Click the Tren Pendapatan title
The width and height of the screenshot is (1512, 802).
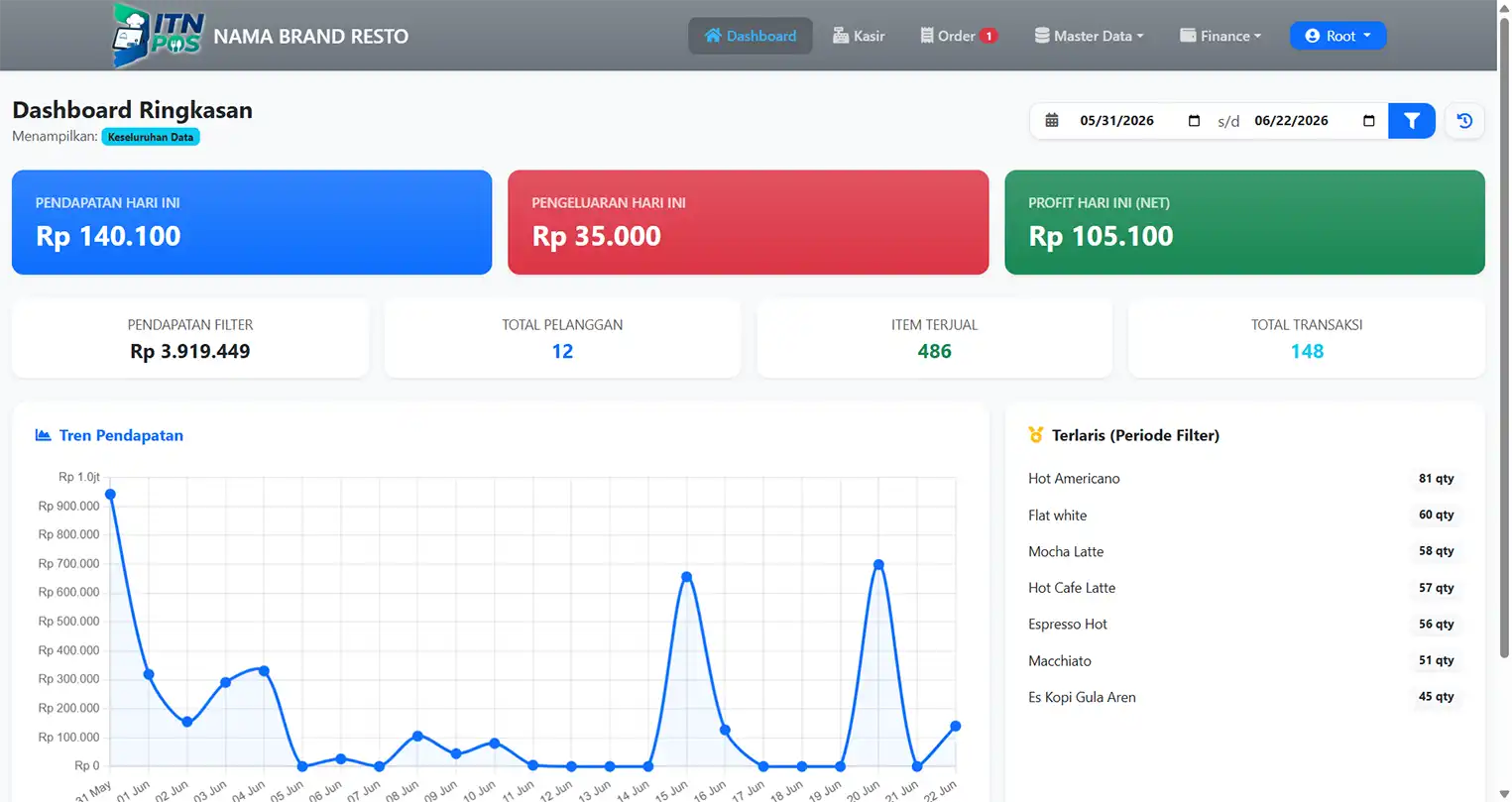(121, 435)
